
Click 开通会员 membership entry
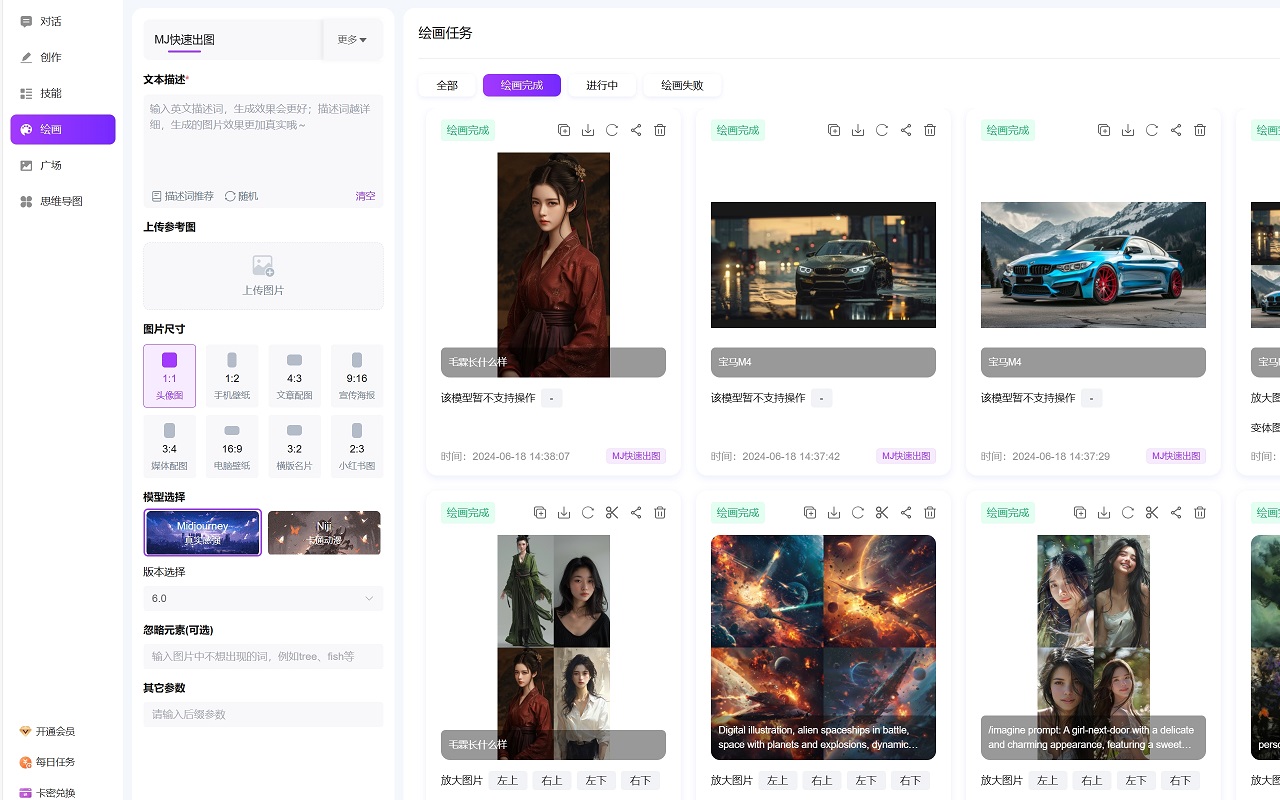[47, 731]
